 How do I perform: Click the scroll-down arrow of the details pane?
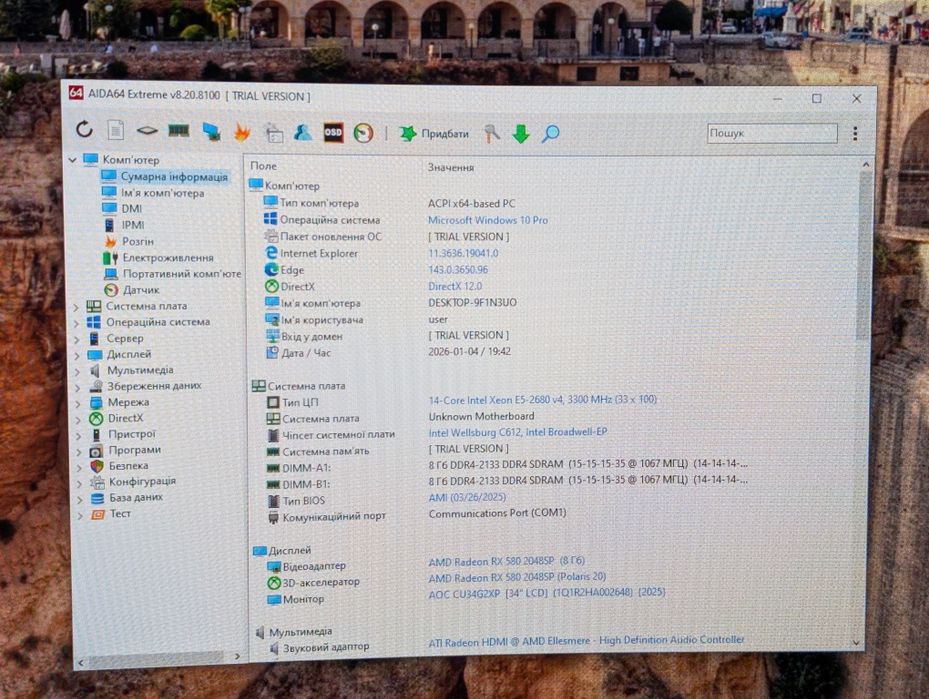(856, 642)
